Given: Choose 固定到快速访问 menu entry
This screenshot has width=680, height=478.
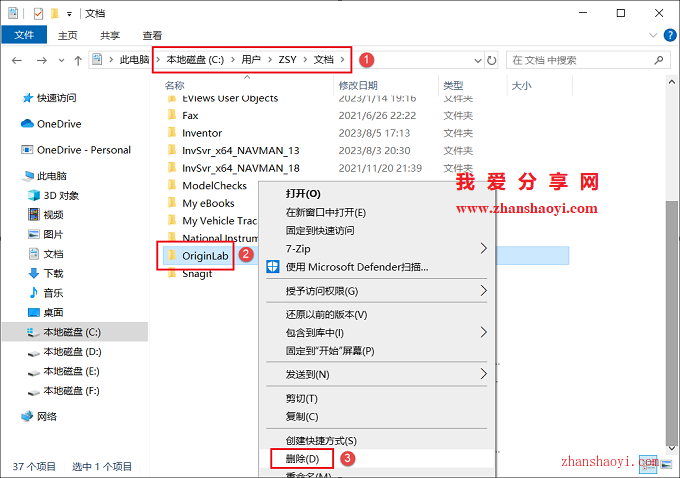Looking at the screenshot, I should [320, 231].
